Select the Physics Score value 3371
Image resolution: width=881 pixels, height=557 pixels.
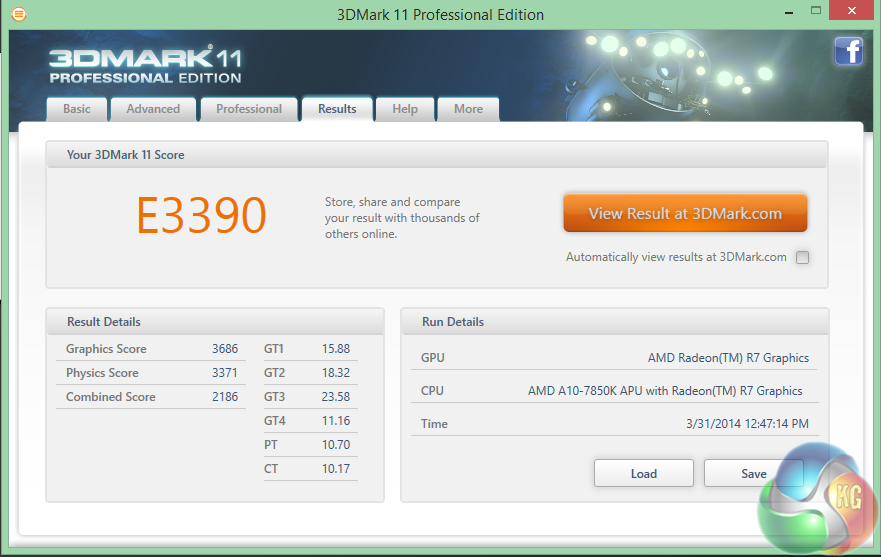[x=225, y=373]
